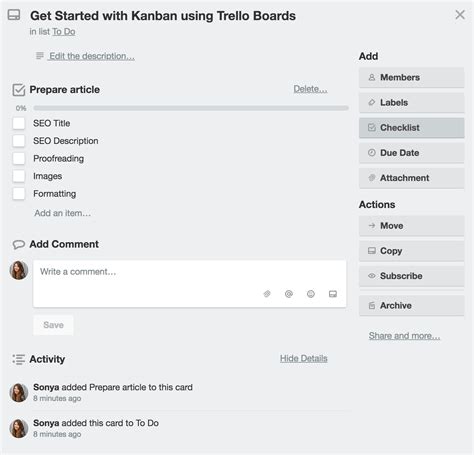Image resolution: width=474 pixels, height=455 pixels.
Task: Click the mention @ icon in comment box
Action: click(289, 294)
